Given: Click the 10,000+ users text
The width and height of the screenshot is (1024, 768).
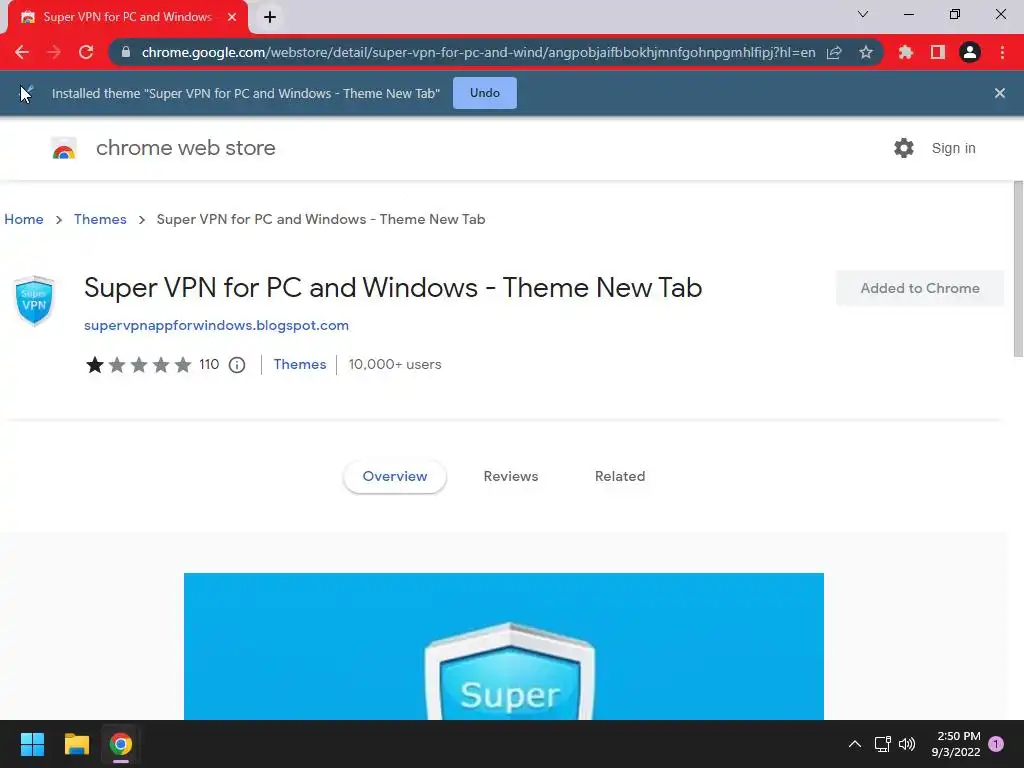Looking at the screenshot, I should click(395, 364).
